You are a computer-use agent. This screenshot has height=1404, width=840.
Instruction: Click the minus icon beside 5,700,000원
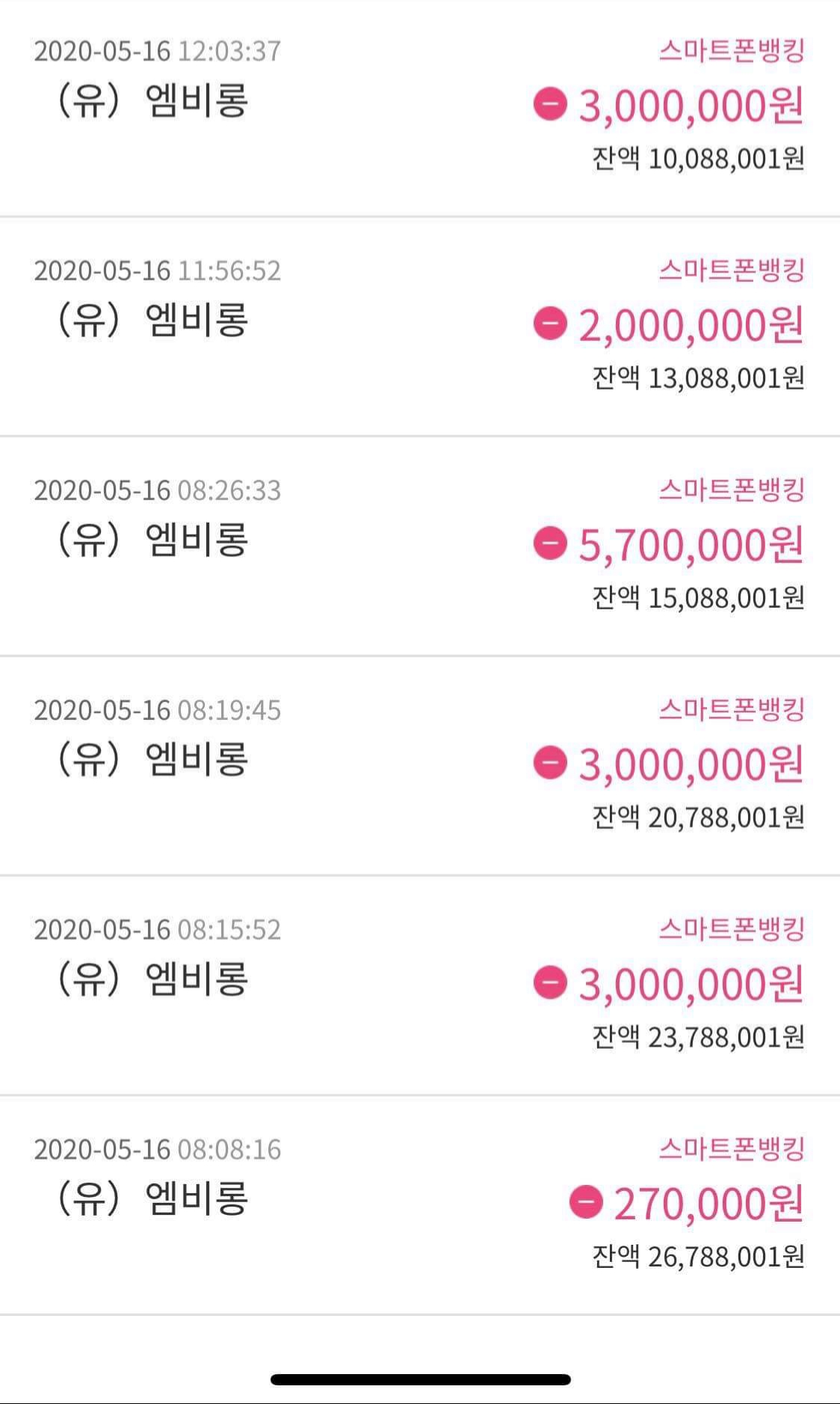pos(550,544)
